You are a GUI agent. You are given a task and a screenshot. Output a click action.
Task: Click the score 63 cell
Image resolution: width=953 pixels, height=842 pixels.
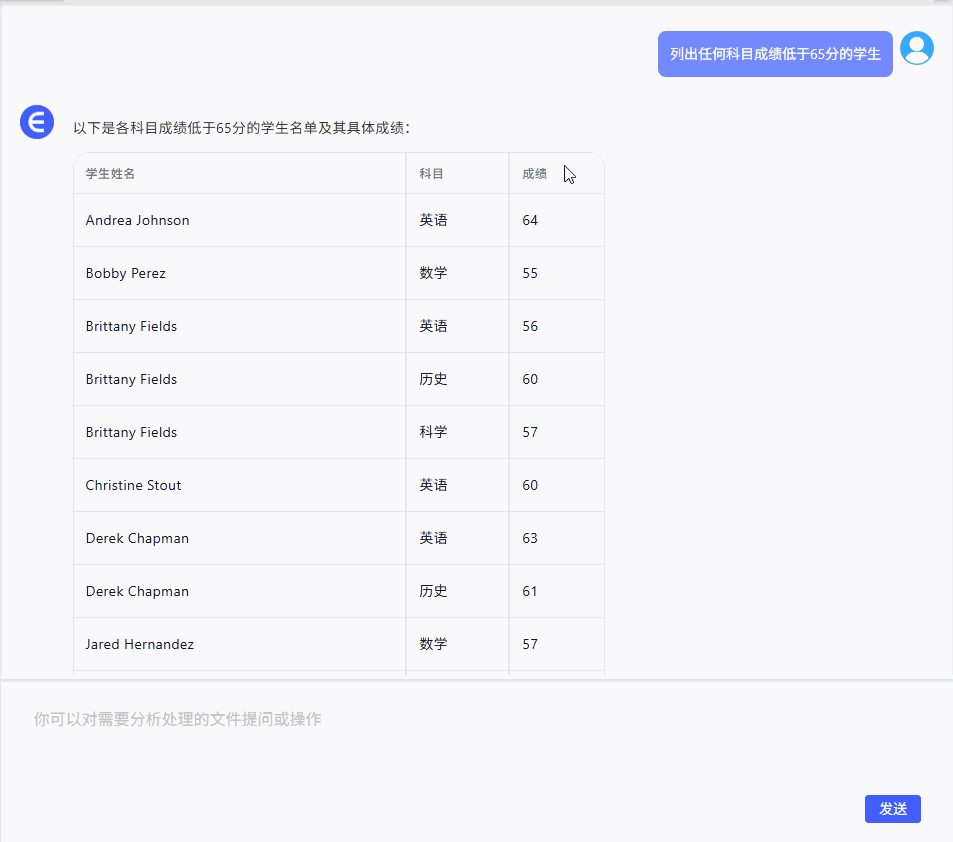pos(530,538)
